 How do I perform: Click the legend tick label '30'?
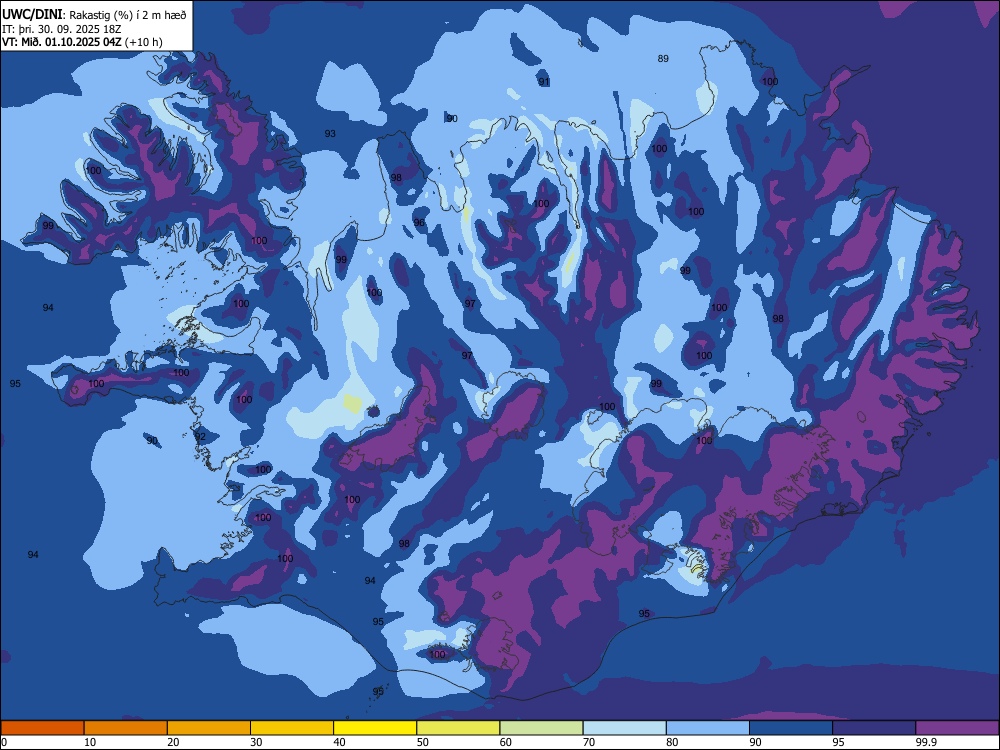coord(256,742)
